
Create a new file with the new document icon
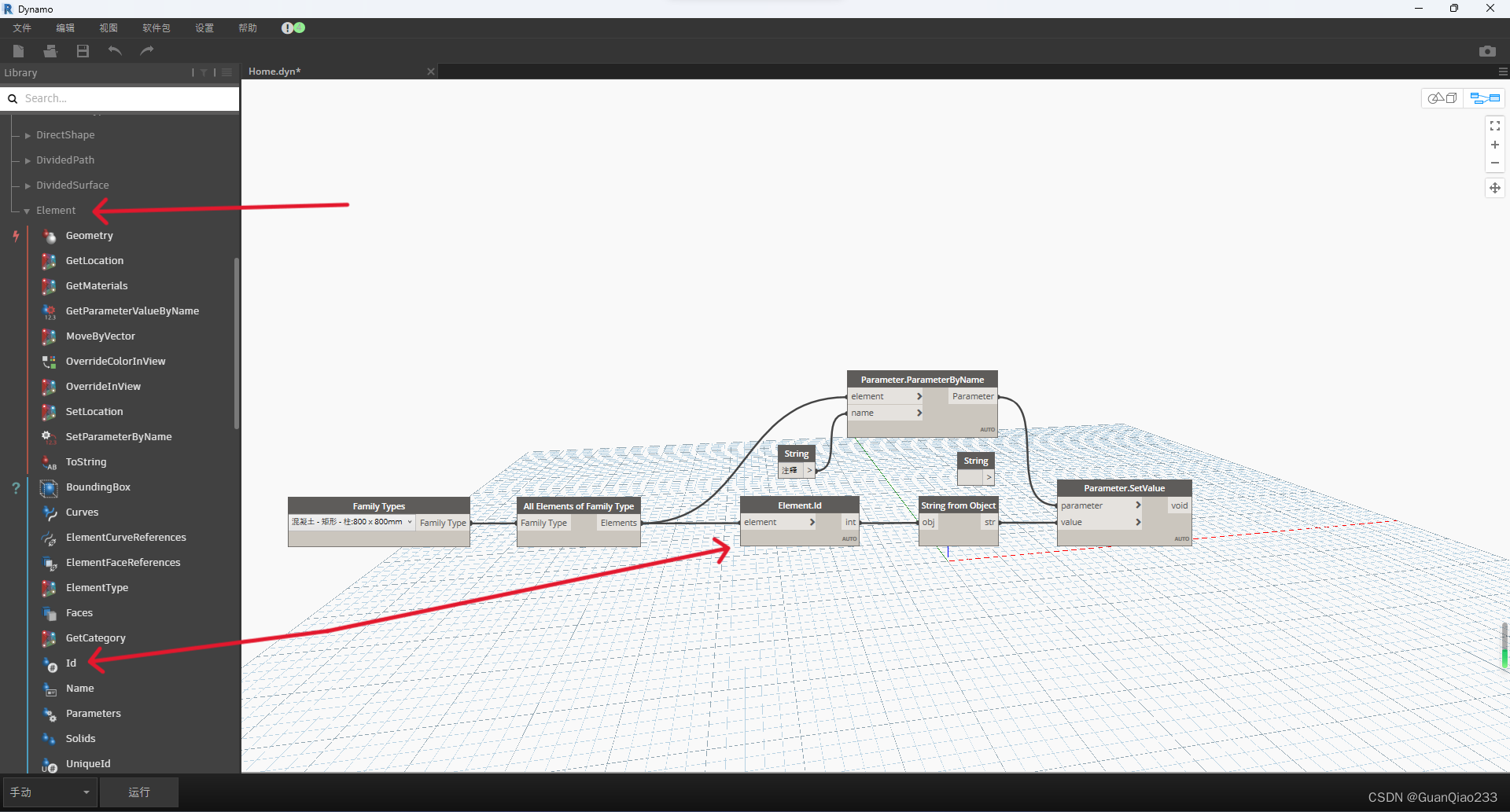(17, 51)
